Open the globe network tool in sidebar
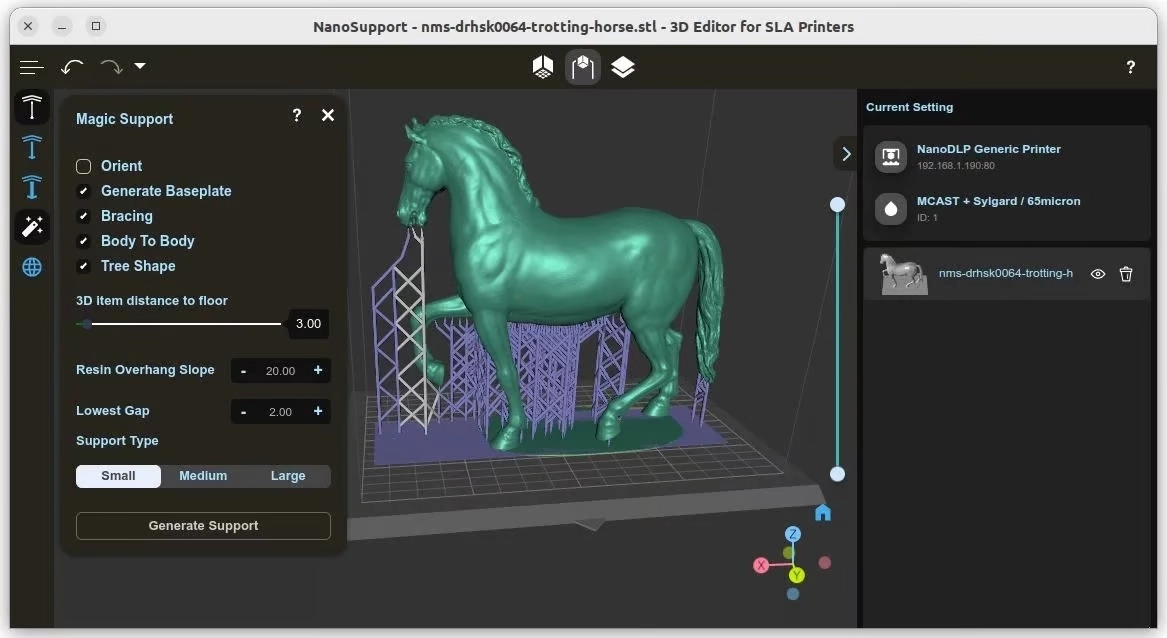 click(32, 267)
